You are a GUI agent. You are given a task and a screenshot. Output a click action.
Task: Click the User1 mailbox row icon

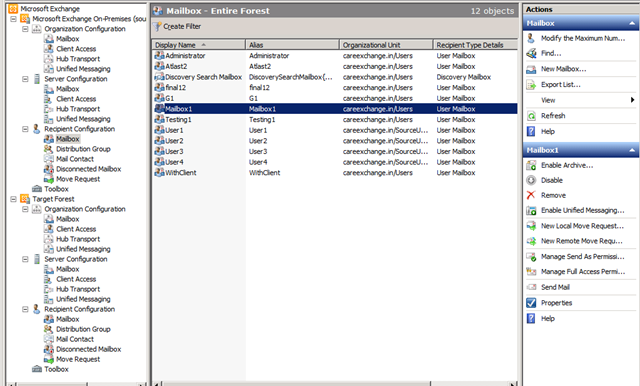[159, 130]
